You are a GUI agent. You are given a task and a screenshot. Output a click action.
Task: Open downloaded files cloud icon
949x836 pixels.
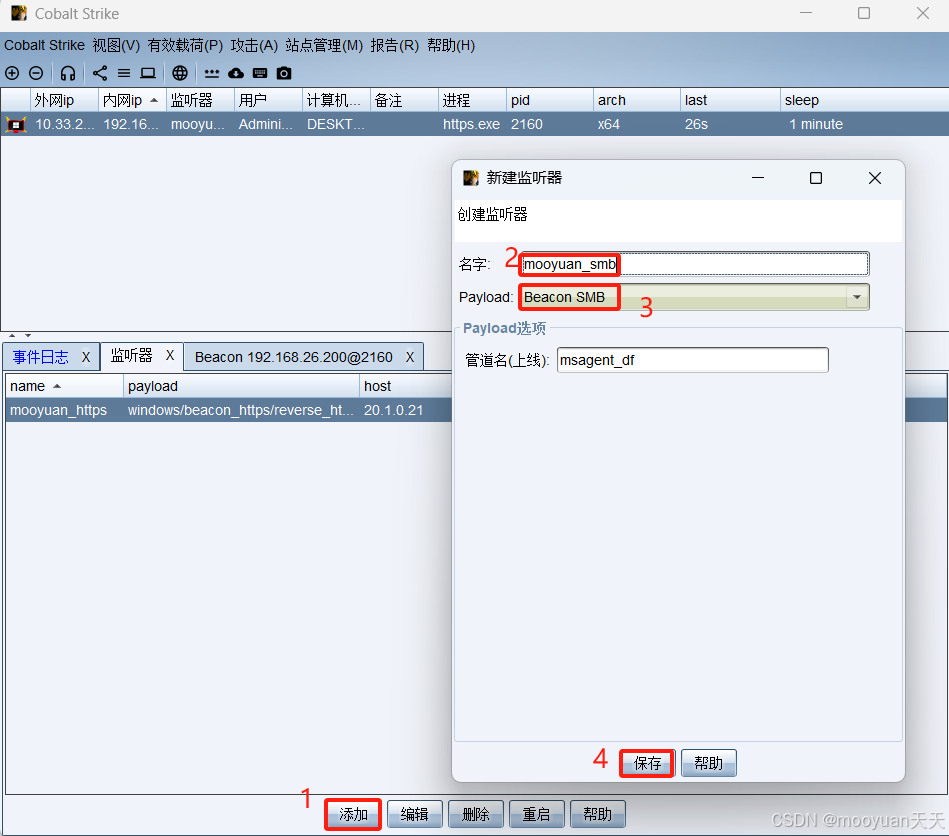point(236,73)
